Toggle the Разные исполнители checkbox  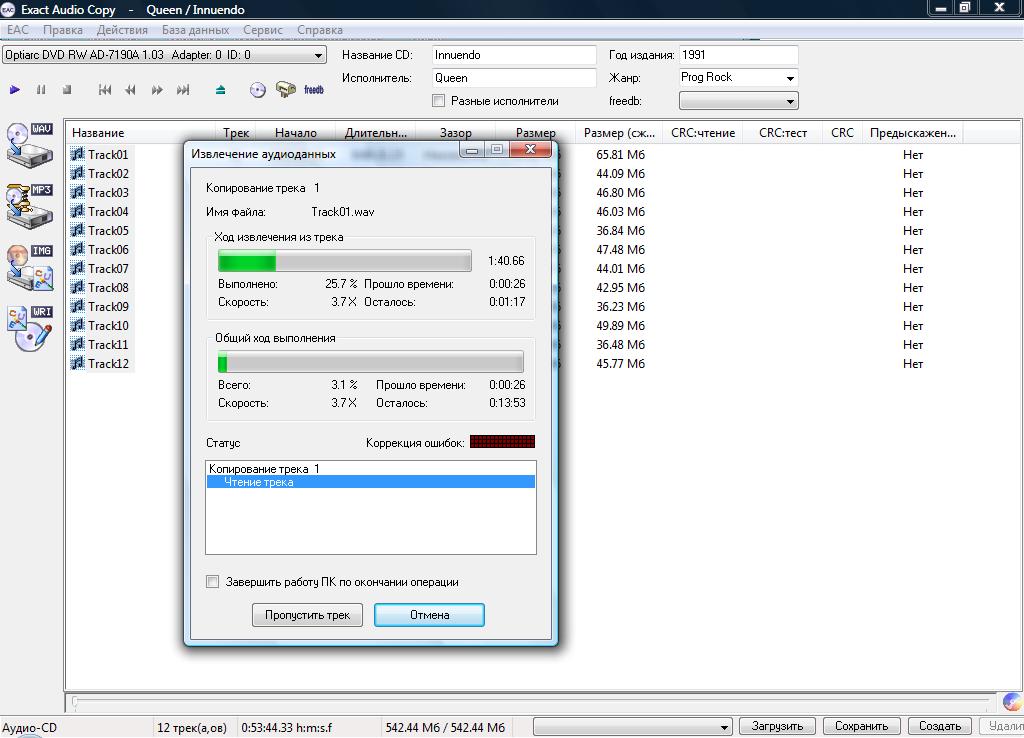[438, 101]
